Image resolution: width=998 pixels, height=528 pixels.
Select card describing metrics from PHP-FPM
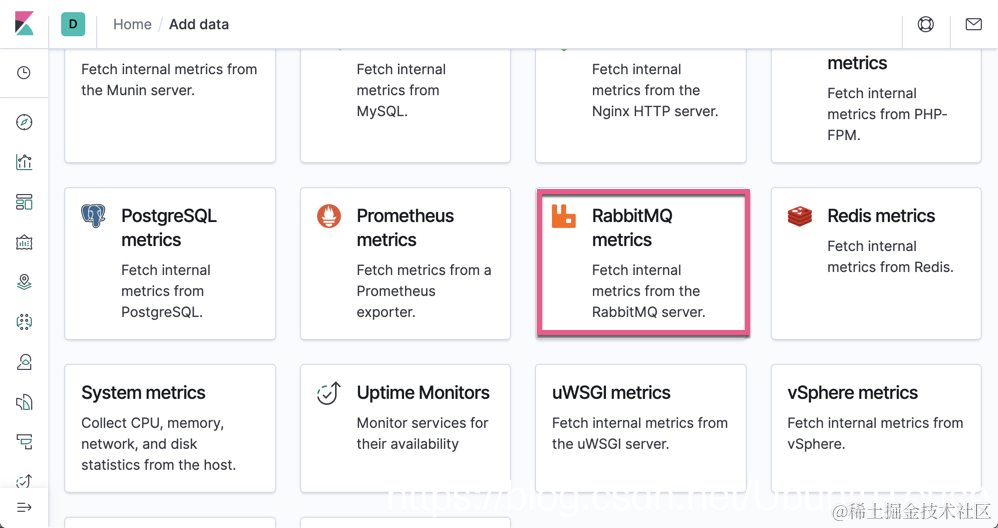point(876,105)
